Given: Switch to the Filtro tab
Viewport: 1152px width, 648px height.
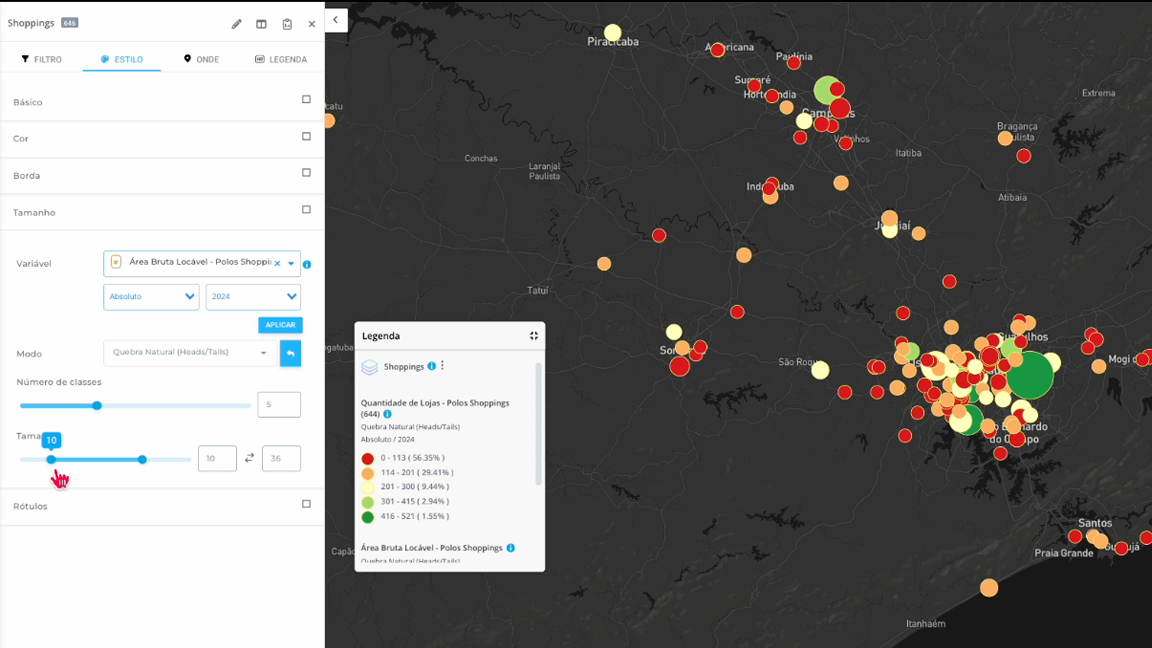Looking at the screenshot, I should 42,59.
